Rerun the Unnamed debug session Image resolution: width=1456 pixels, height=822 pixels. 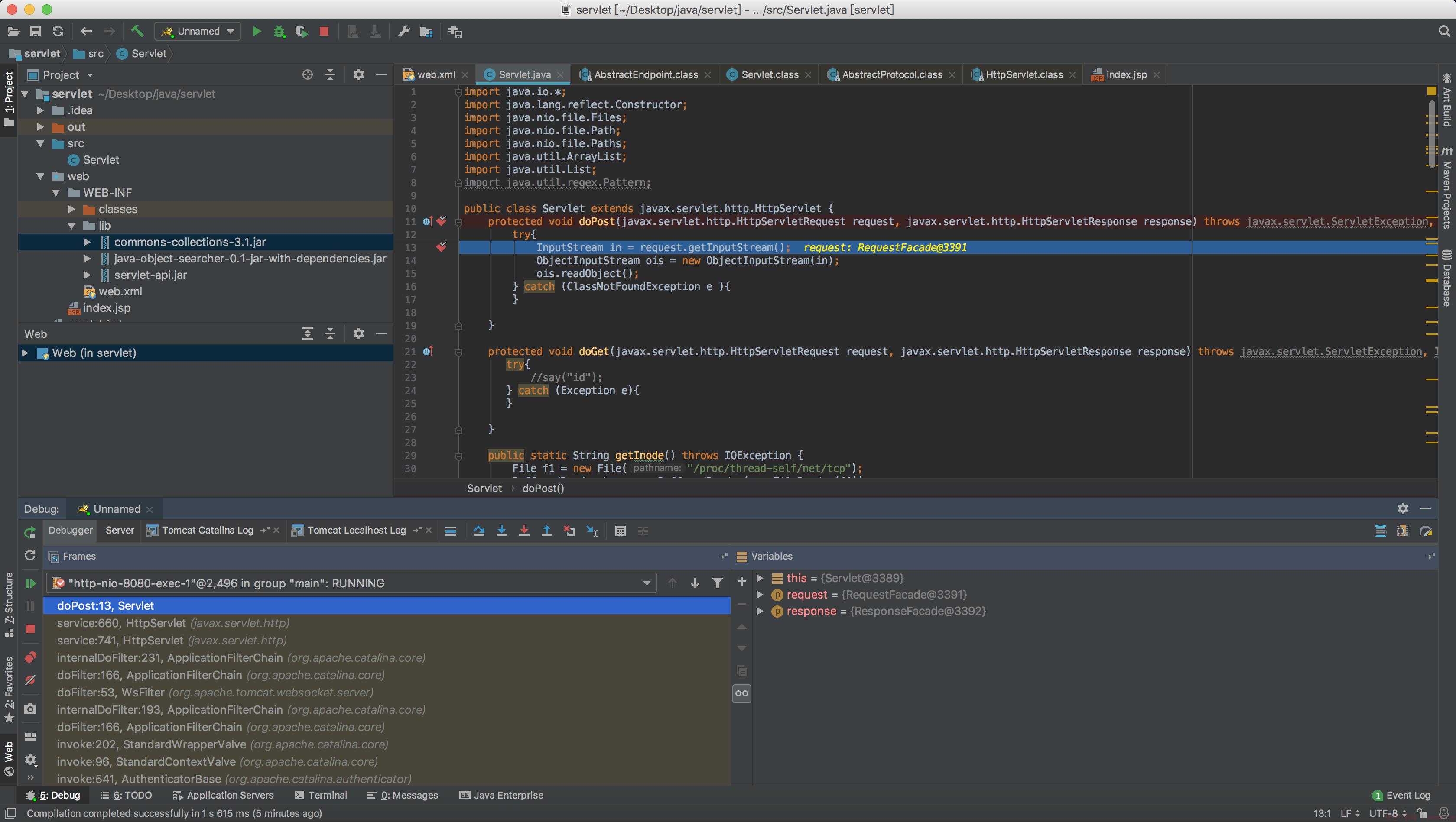(x=30, y=532)
